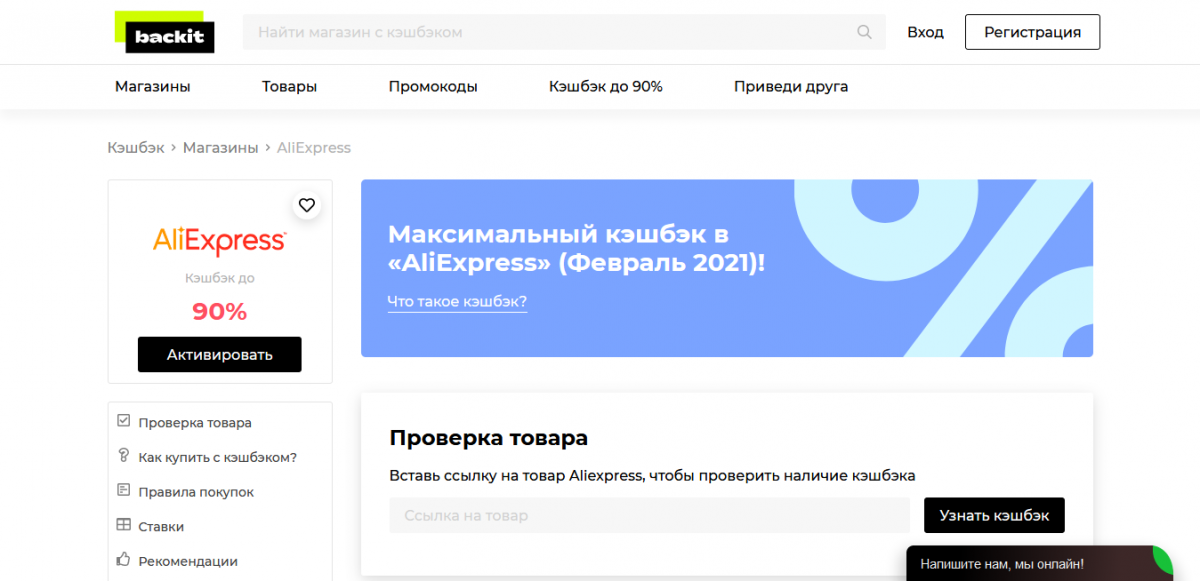Click the Правила покупок document icon

pyautogui.click(x=124, y=491)
